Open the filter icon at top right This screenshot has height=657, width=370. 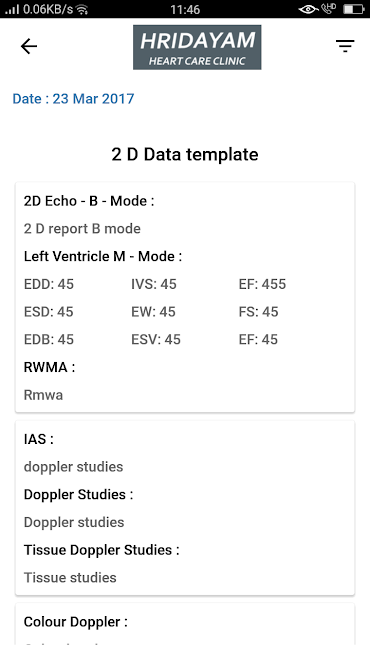[x=345, y=46]
